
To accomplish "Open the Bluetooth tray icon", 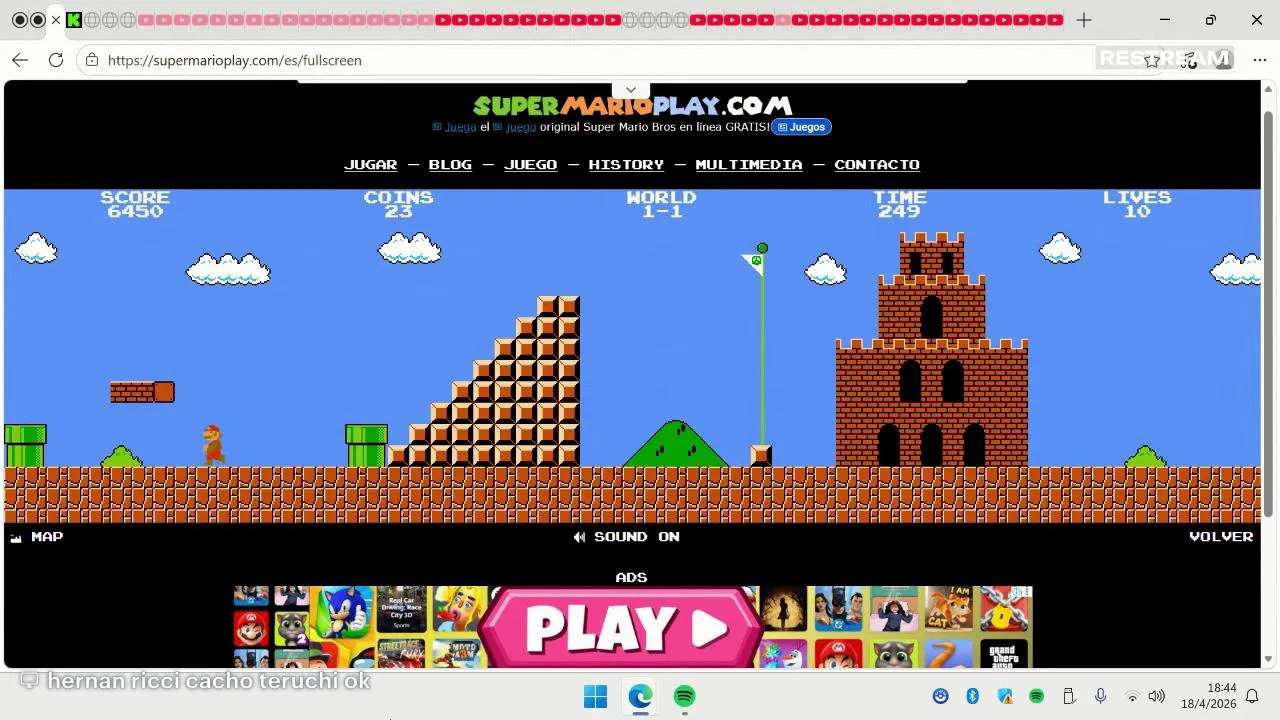I will (x=972, y=696).
